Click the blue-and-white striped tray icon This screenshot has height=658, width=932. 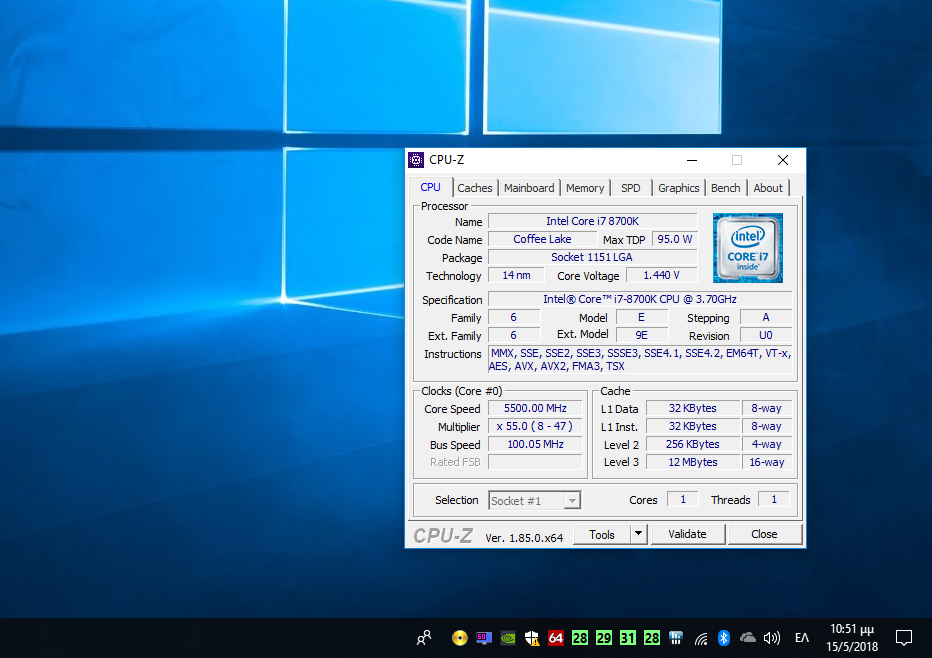click(676, 638)
